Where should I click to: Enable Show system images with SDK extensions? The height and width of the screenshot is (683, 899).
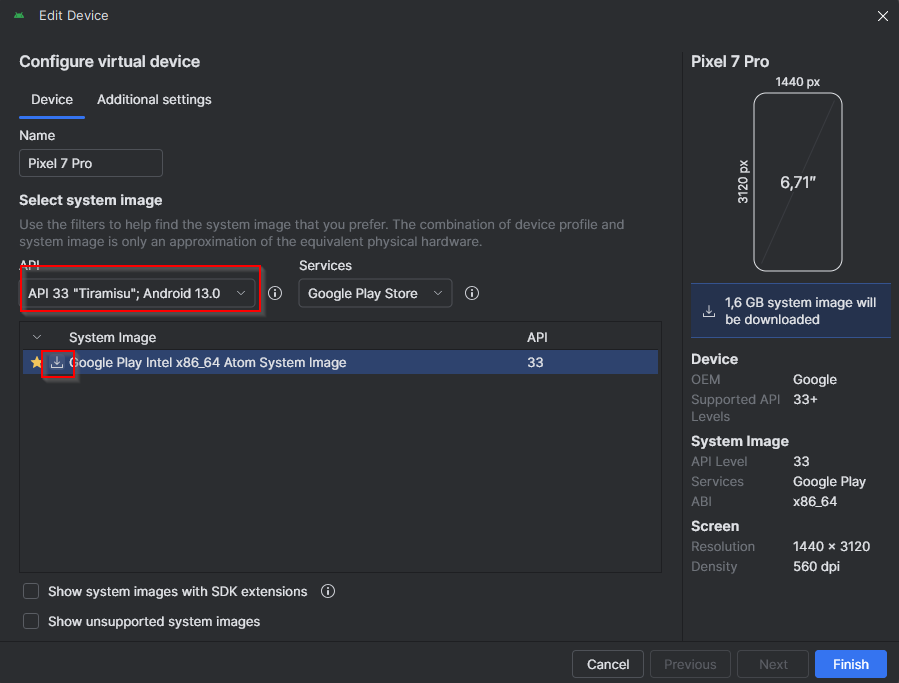pos(31,591)
